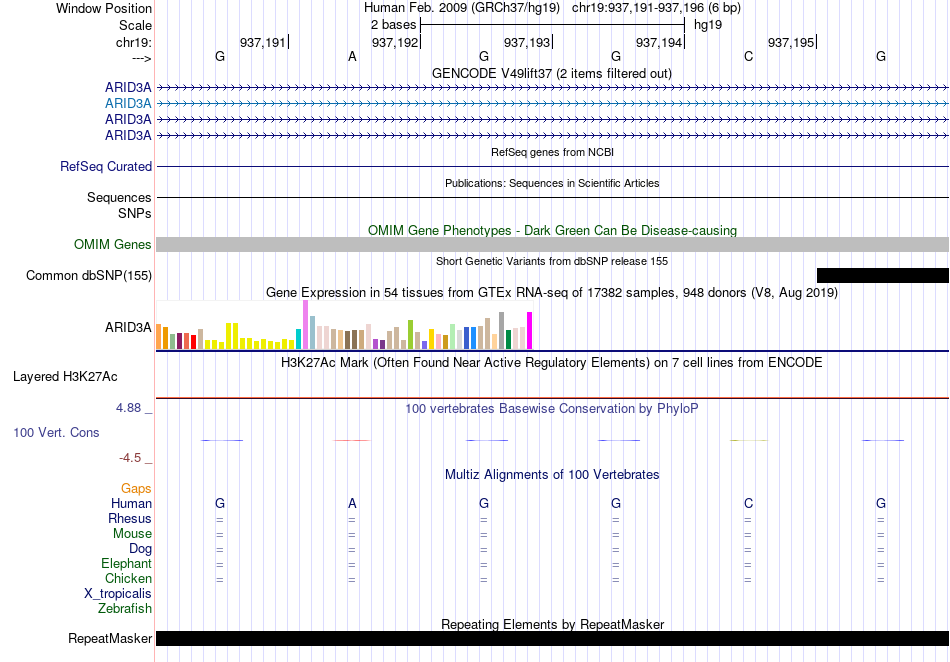Click the '--->' sequence direction label
This screenshot has width=950, height=662.
pos(142,58)
